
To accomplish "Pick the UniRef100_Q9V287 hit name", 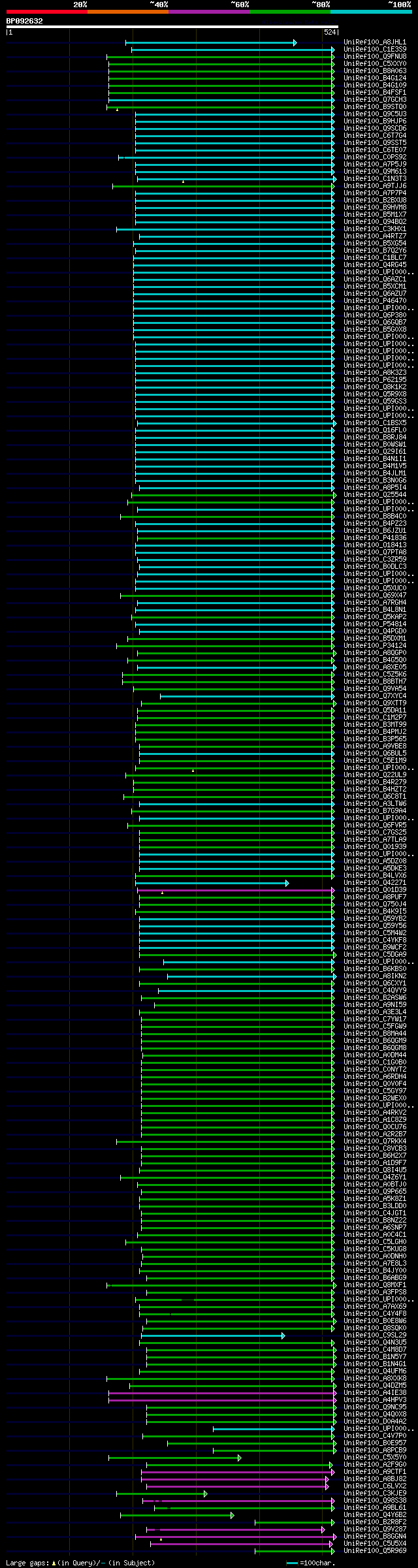I will pyautogui.click(x=375, y=1529).
